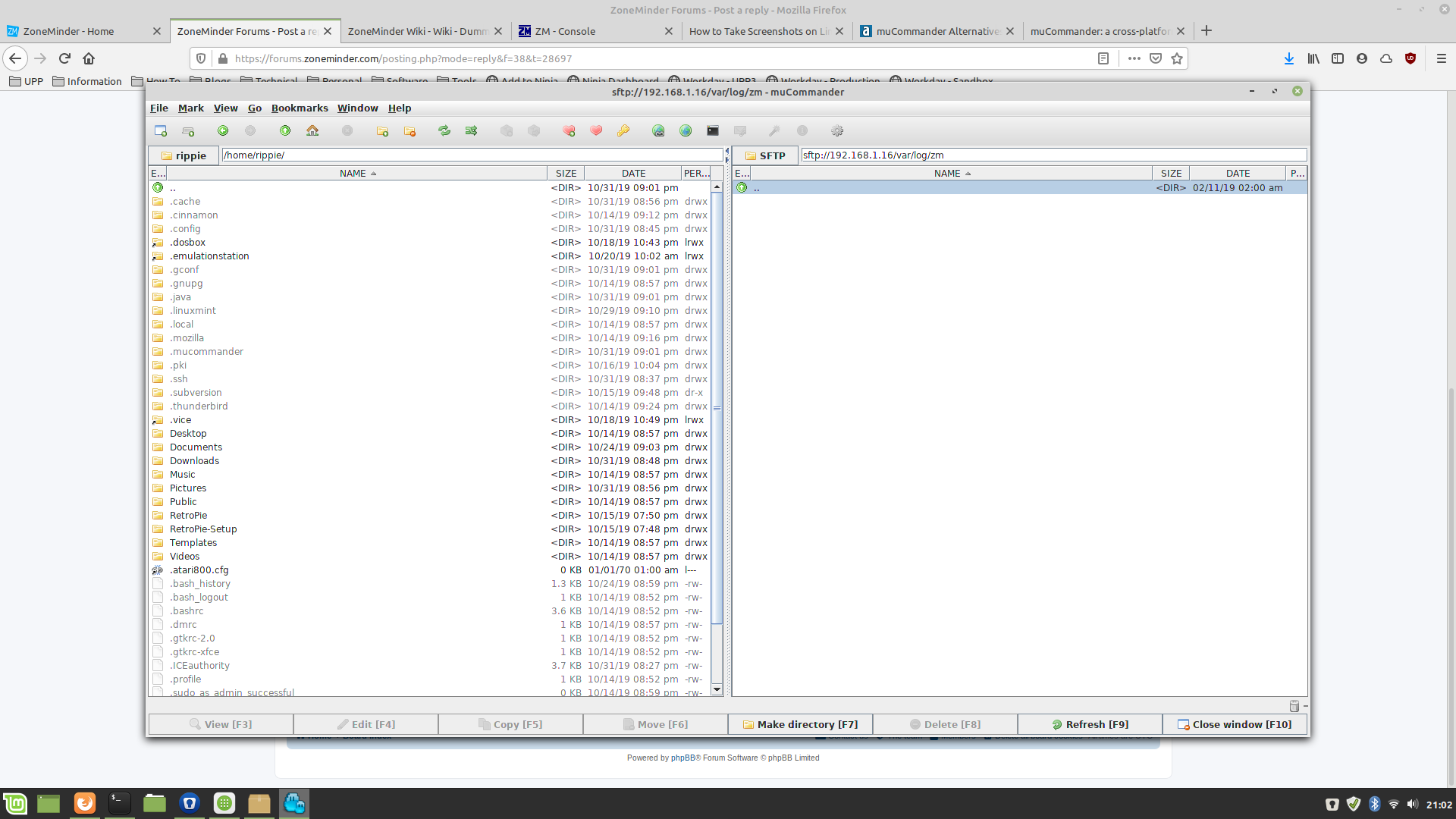Click the /home/rippie/ location field
The image size is (1456, 819).
(472, 155)
